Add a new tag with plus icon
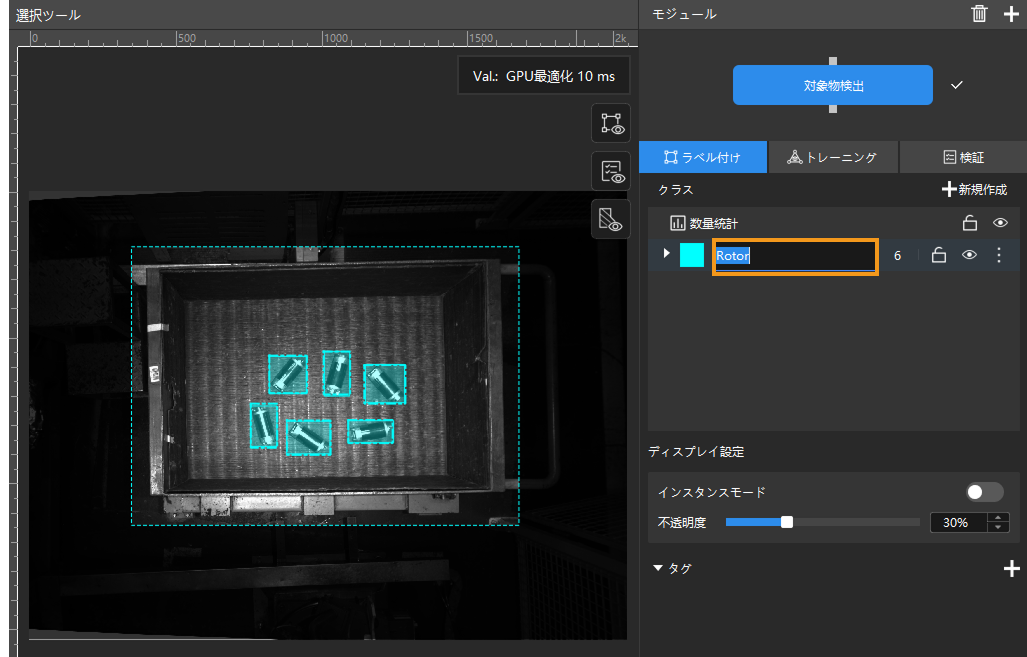Screen dimensions: 1027x657 pos(1011,568)
